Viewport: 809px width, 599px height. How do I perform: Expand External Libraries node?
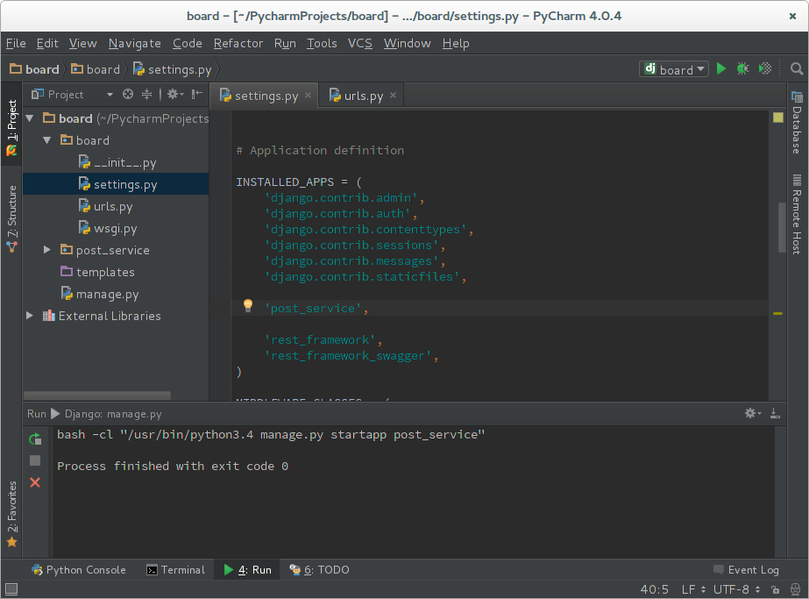point(30,315)
